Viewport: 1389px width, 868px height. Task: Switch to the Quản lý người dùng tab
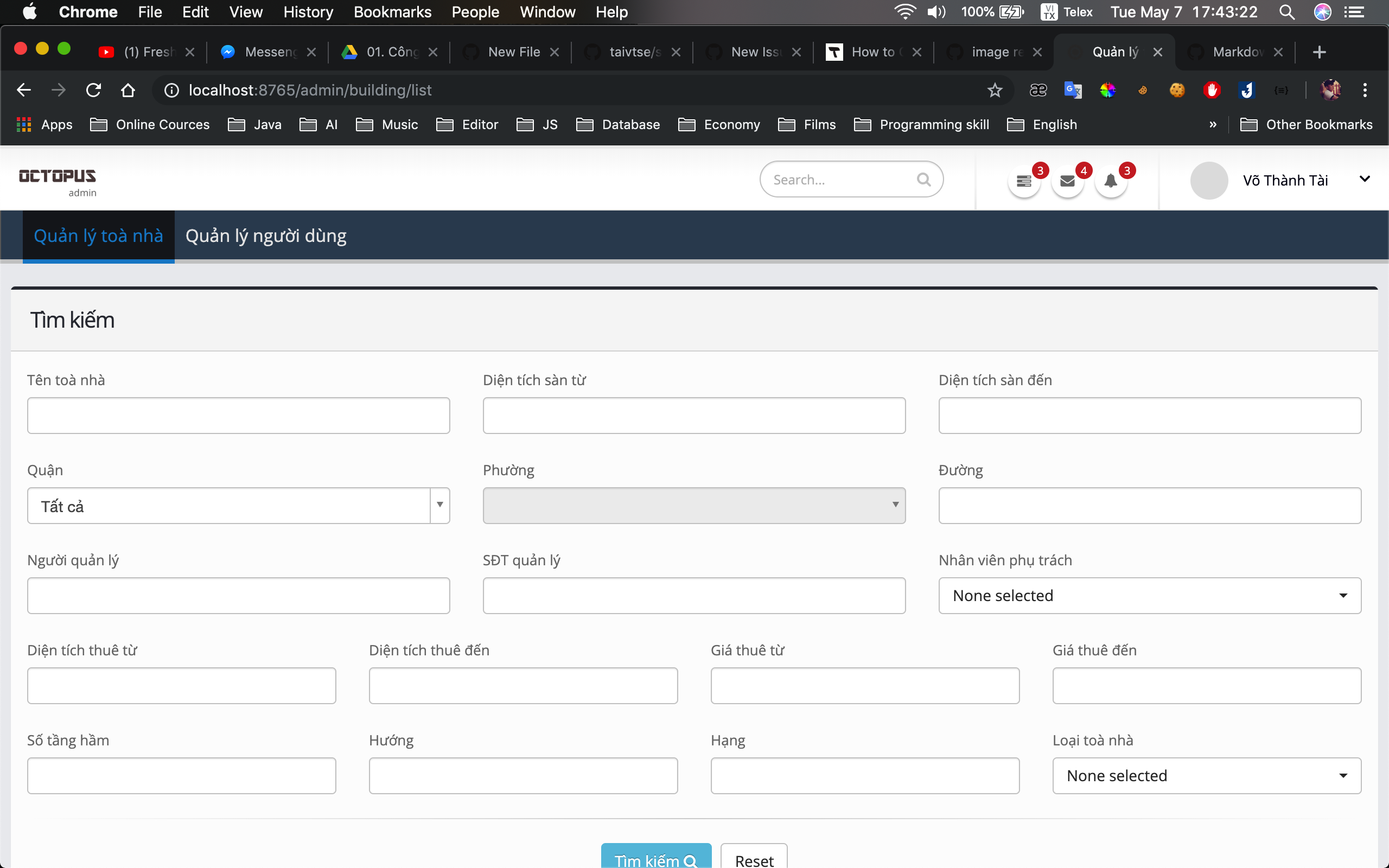266,235
